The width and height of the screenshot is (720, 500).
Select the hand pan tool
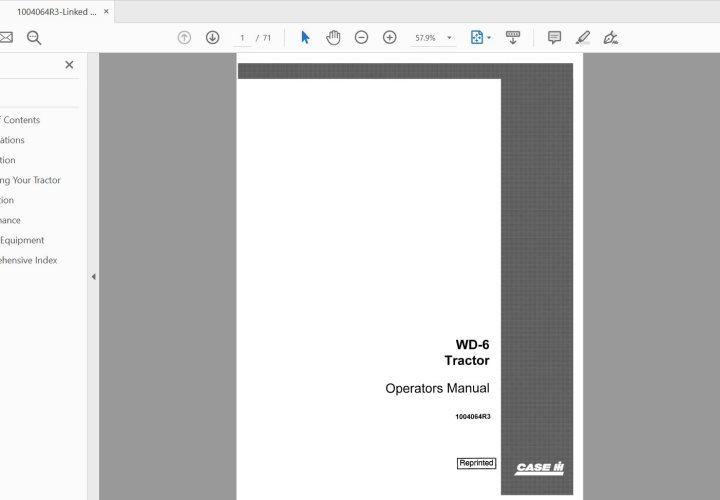click(x=333, y=37)
